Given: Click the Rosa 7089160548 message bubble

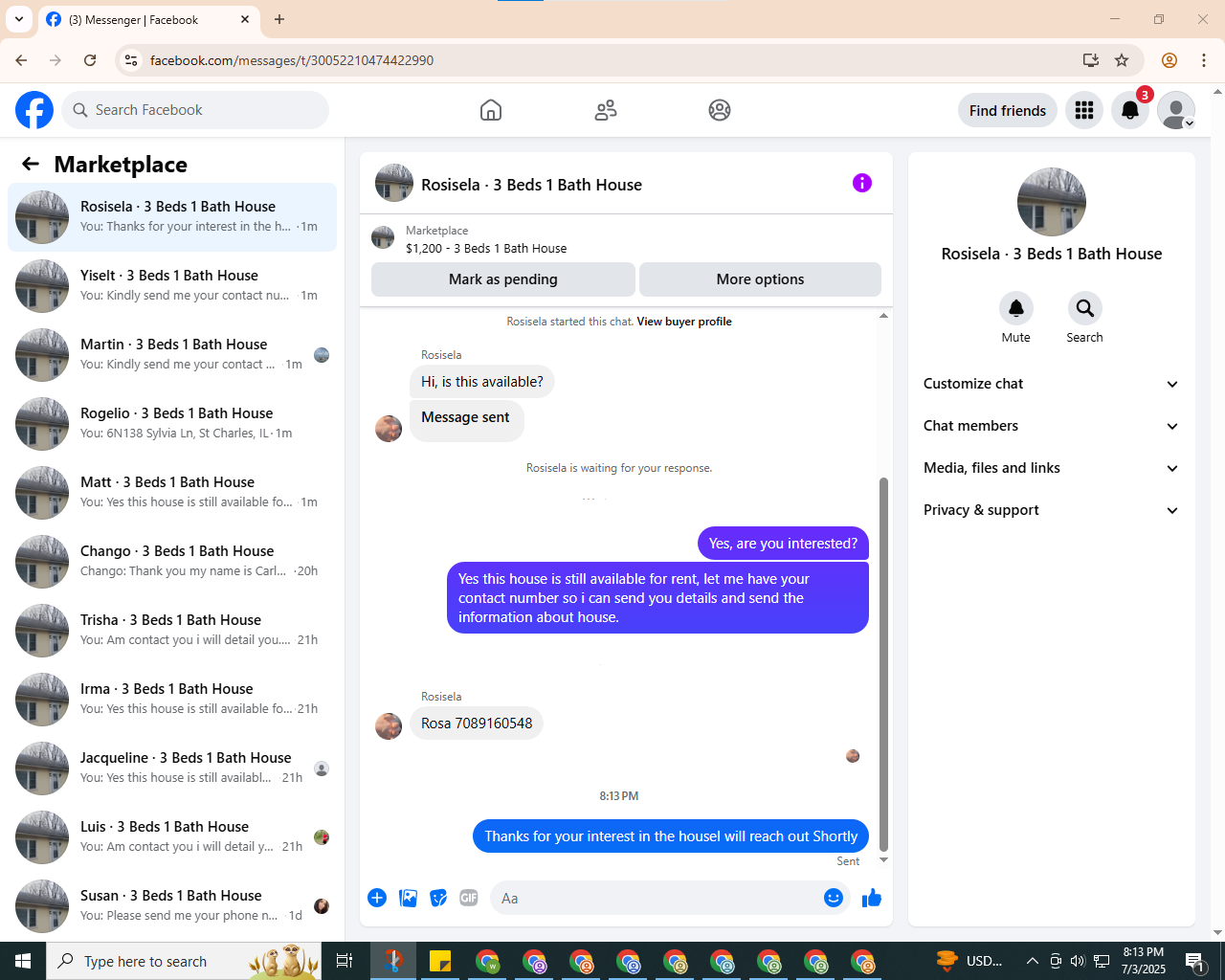Looking at the screenshot, I should pyautogui.click(x=477, y=724).
